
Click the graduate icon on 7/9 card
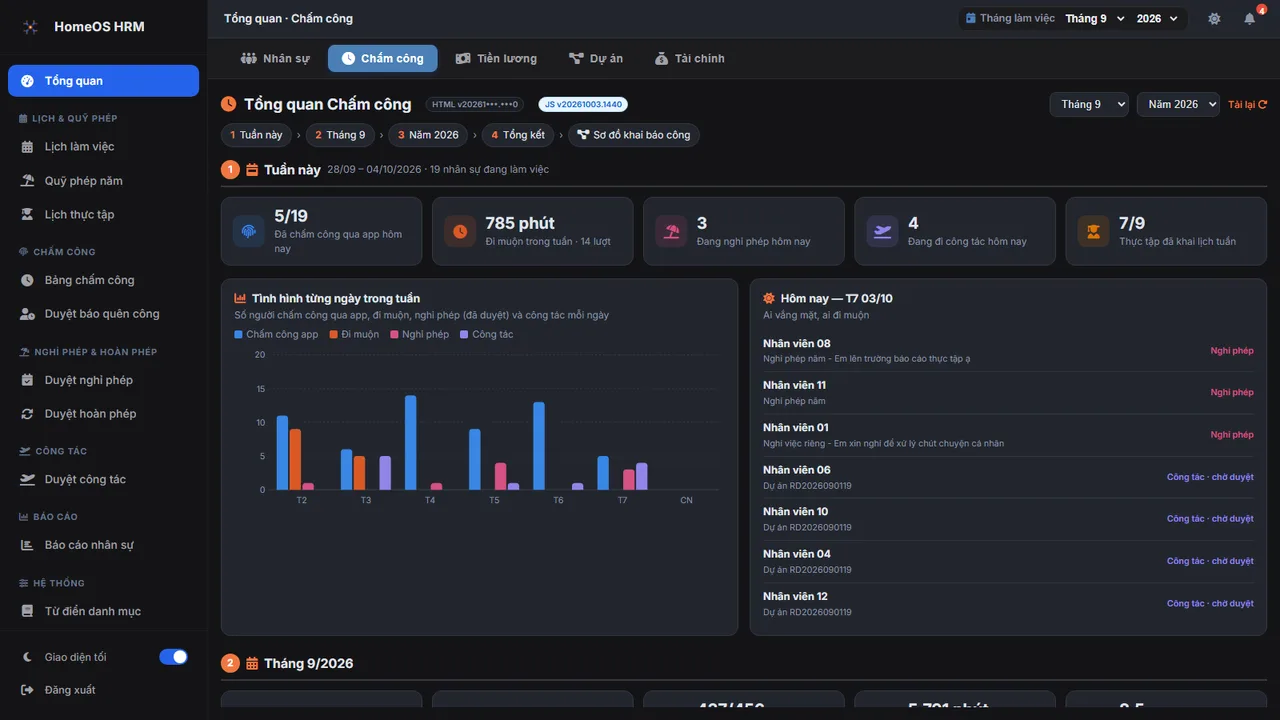point(1093,231)
